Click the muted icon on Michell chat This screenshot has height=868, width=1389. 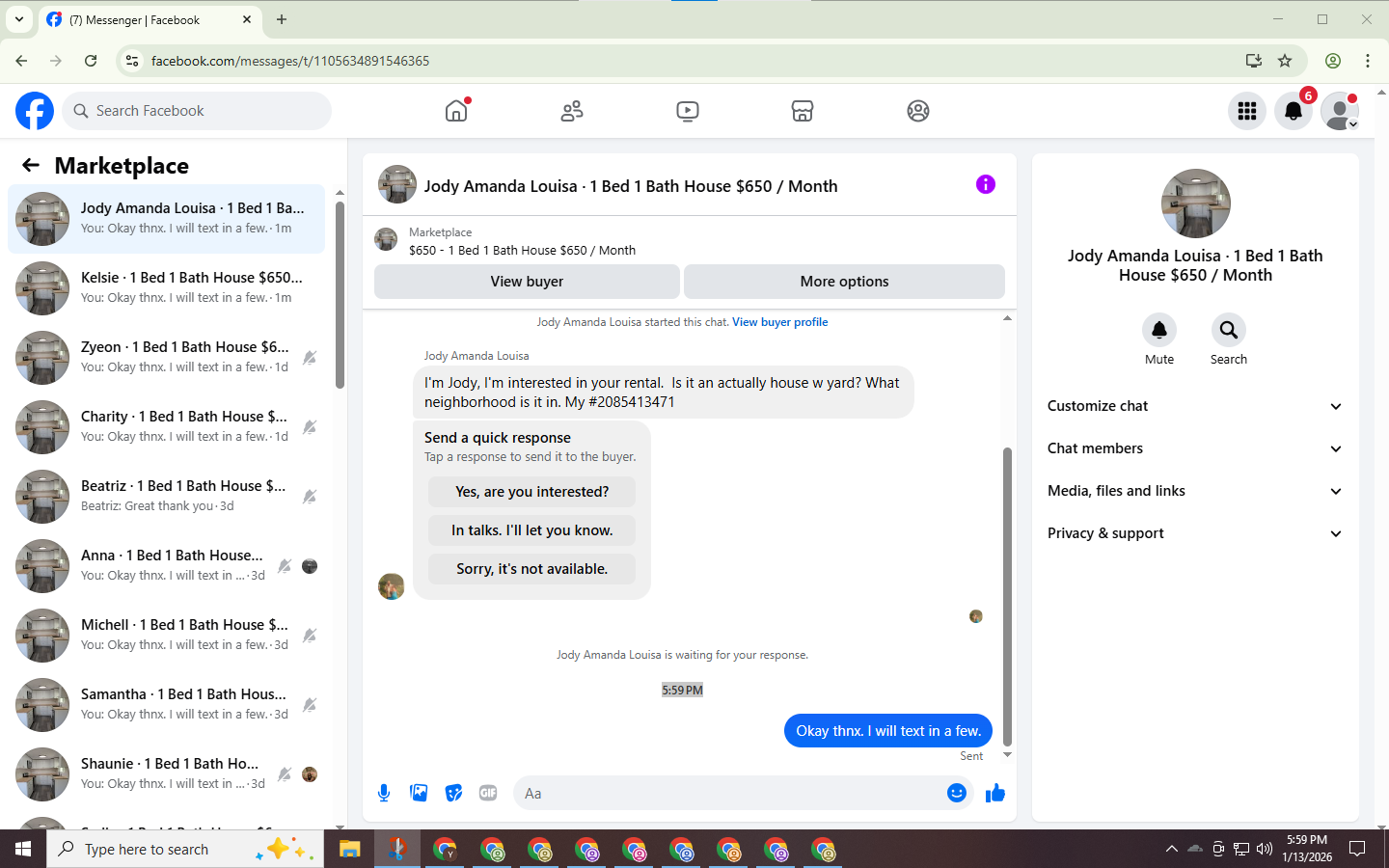click(x=310, y=636)
